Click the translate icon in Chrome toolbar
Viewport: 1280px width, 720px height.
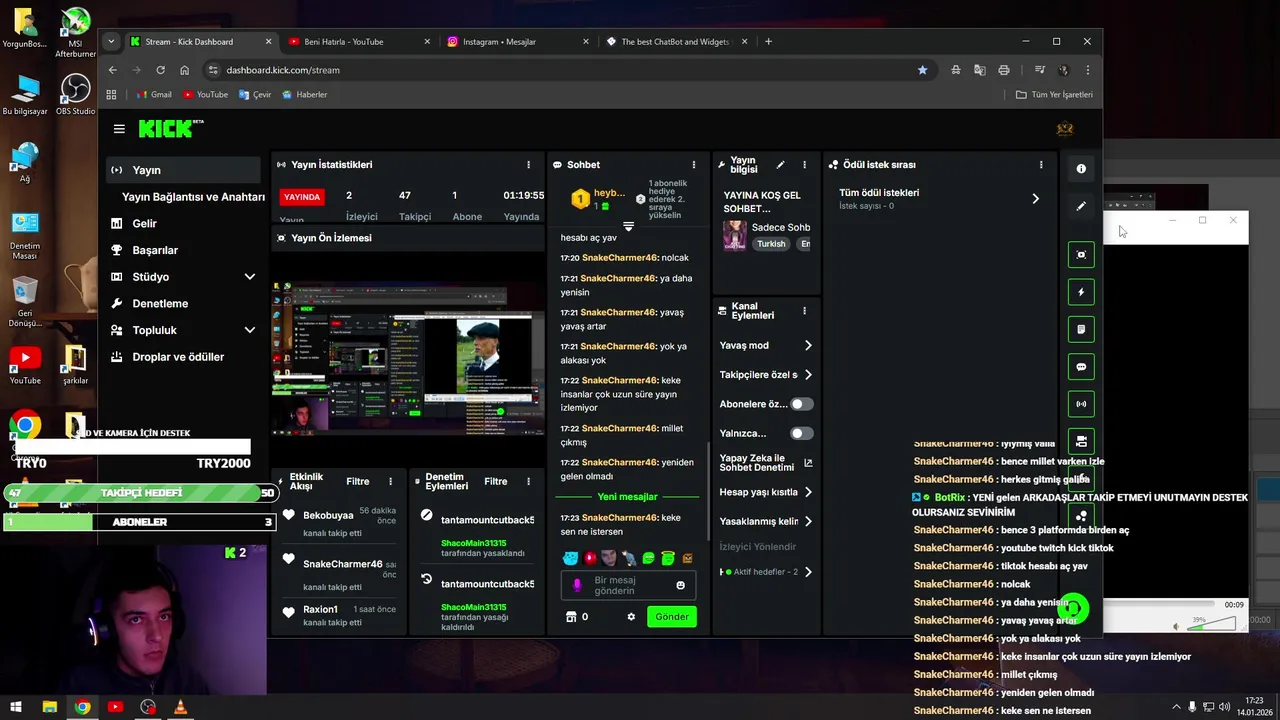(x=979, y=70)
